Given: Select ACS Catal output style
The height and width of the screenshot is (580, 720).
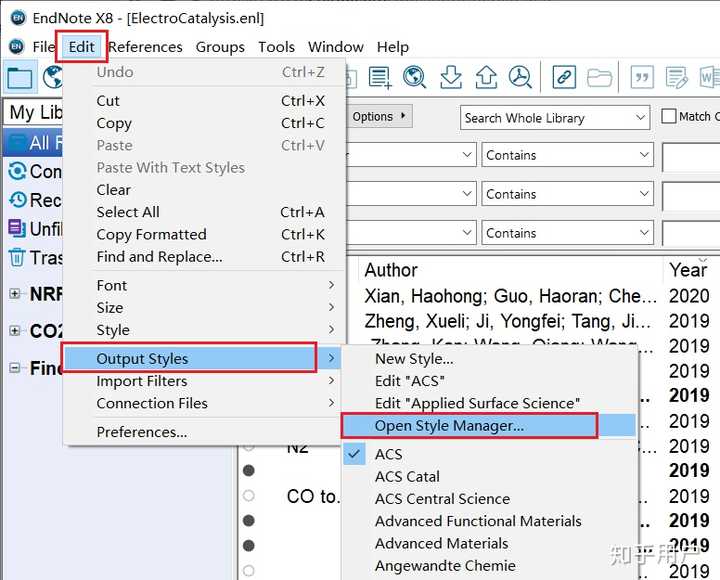Looking at the screenshot, I should point(489,476).
